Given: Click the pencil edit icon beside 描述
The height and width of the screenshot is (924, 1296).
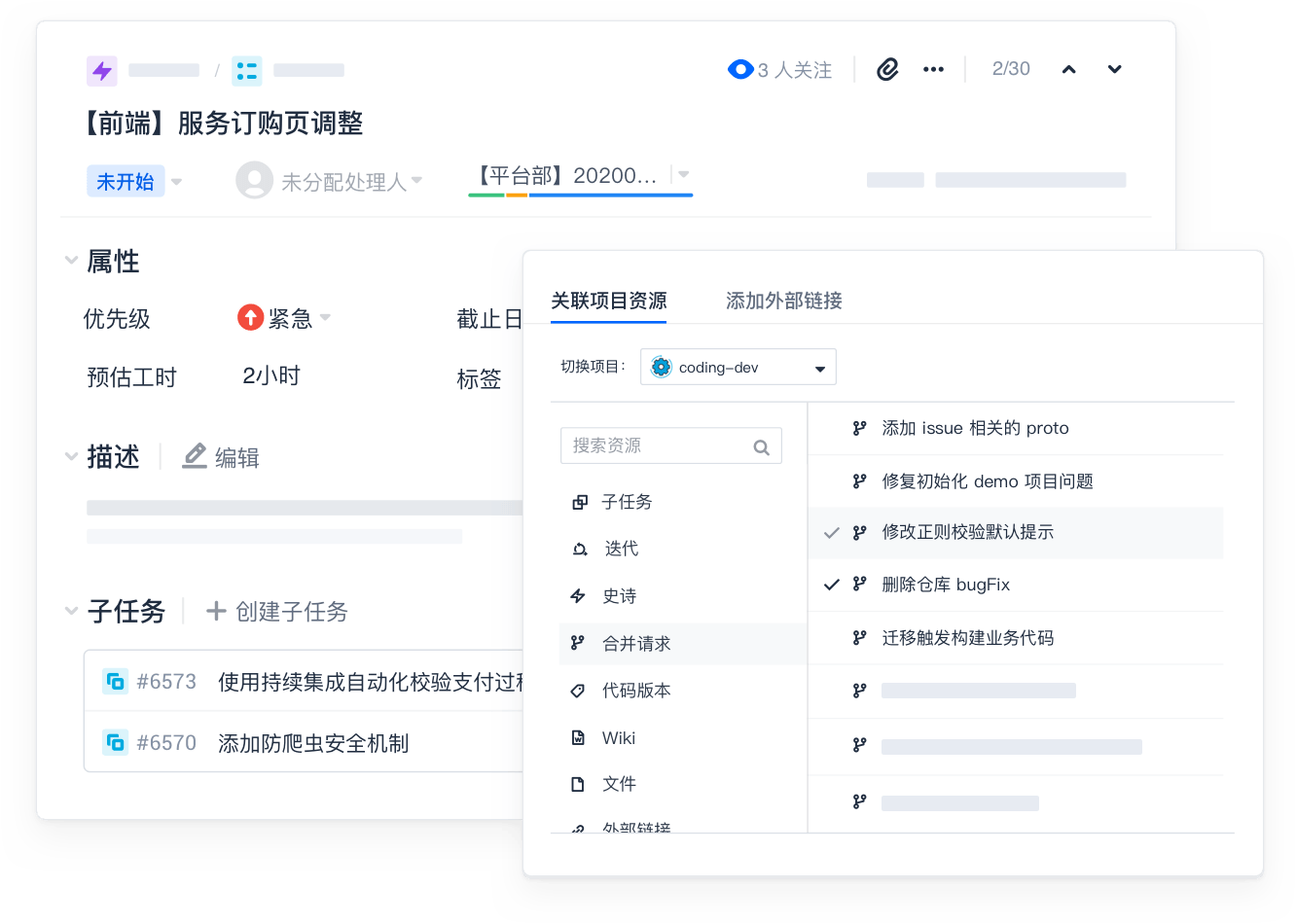Looking at the screenshot, I should [195, 456].
